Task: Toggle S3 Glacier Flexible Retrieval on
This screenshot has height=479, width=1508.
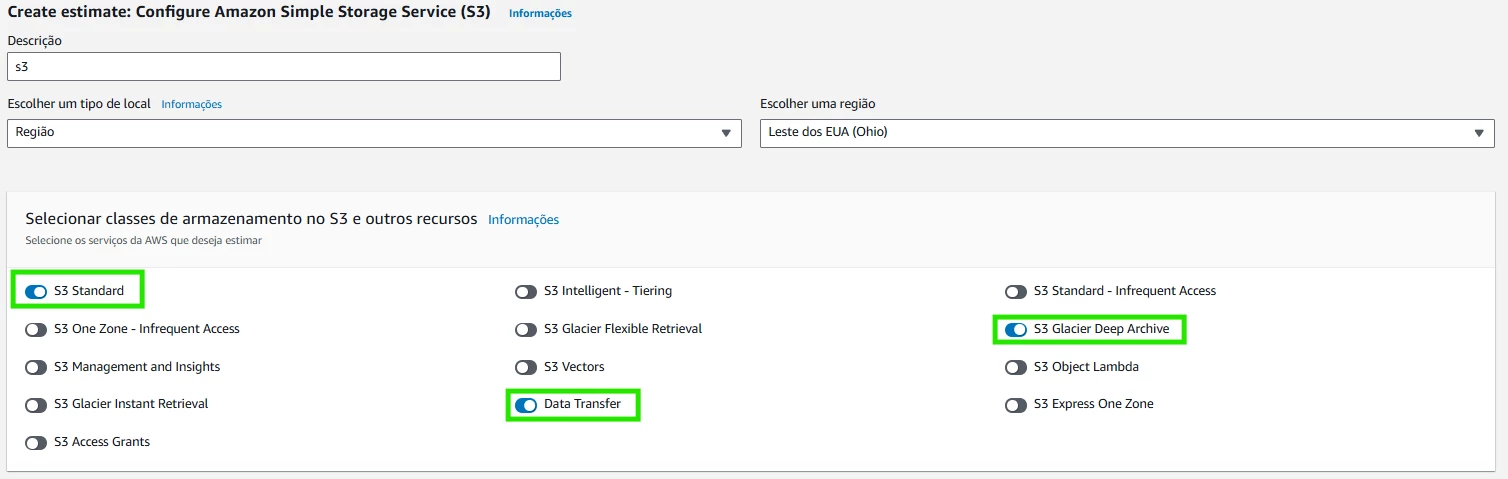Action: pyautogui.click(x=526, y=329)
